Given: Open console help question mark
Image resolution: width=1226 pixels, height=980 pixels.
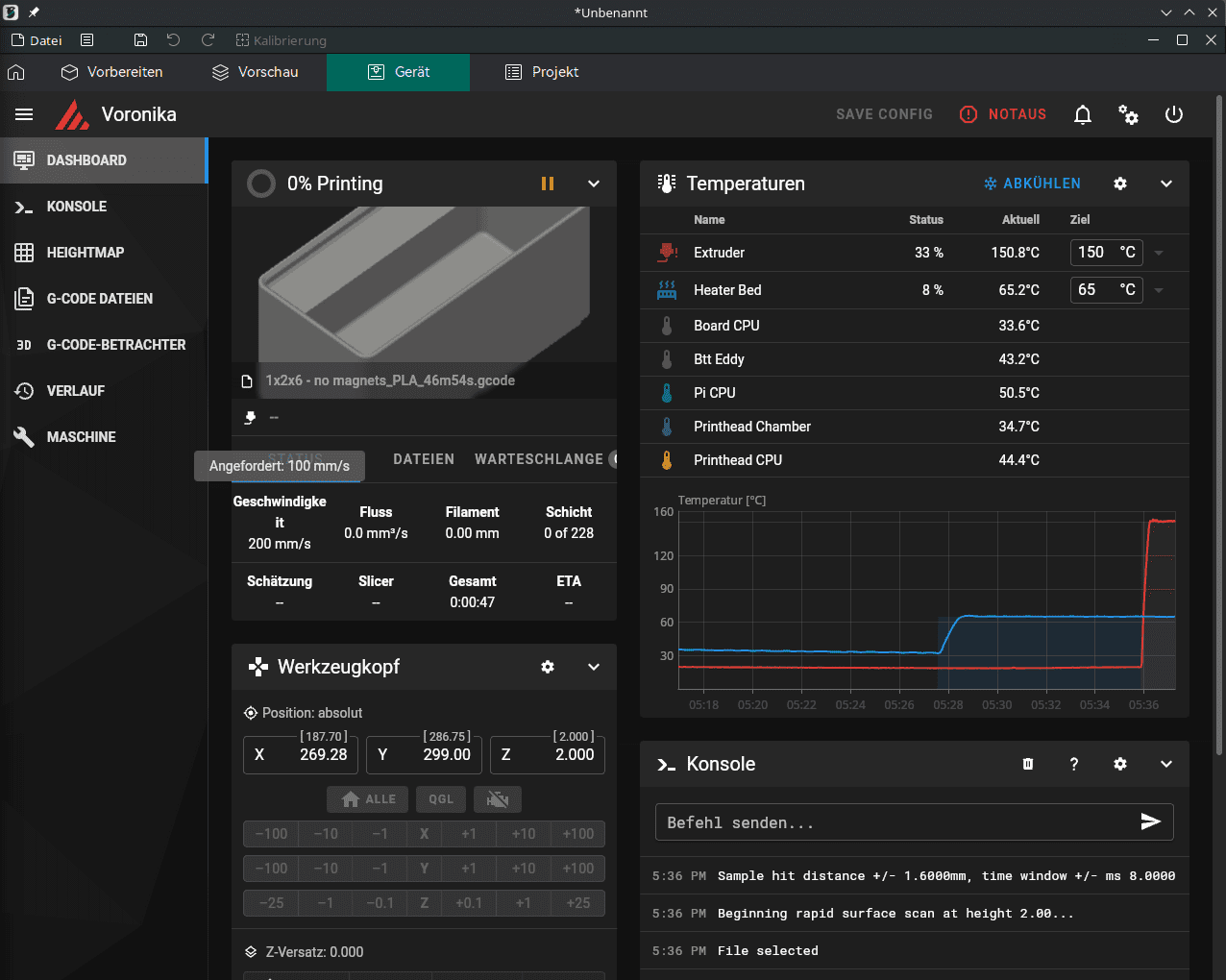Looking at the screenshot, I should click(x=1073, y=764).
